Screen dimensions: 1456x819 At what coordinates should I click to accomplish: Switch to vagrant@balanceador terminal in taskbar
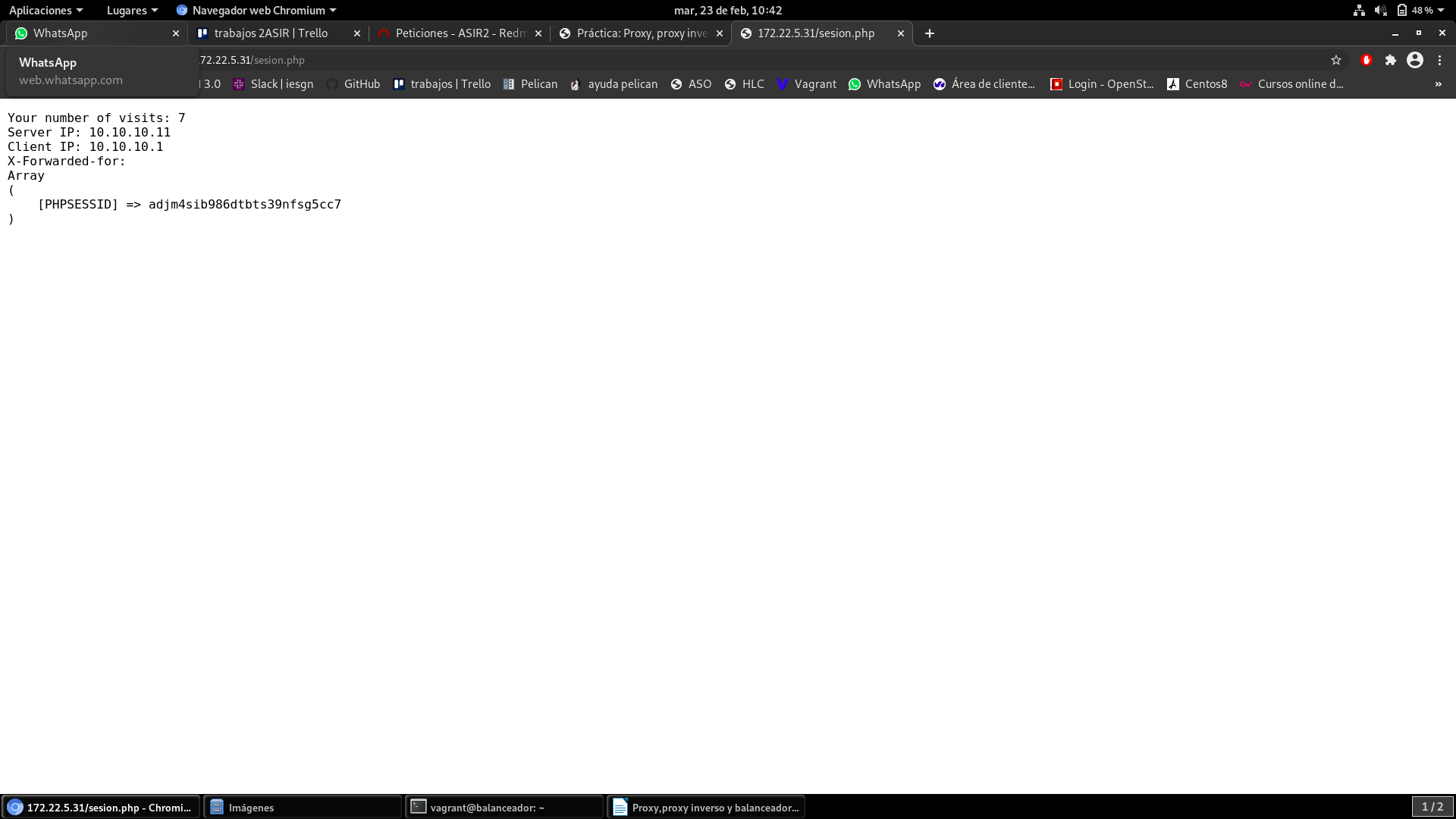click(x=504, y=807)
